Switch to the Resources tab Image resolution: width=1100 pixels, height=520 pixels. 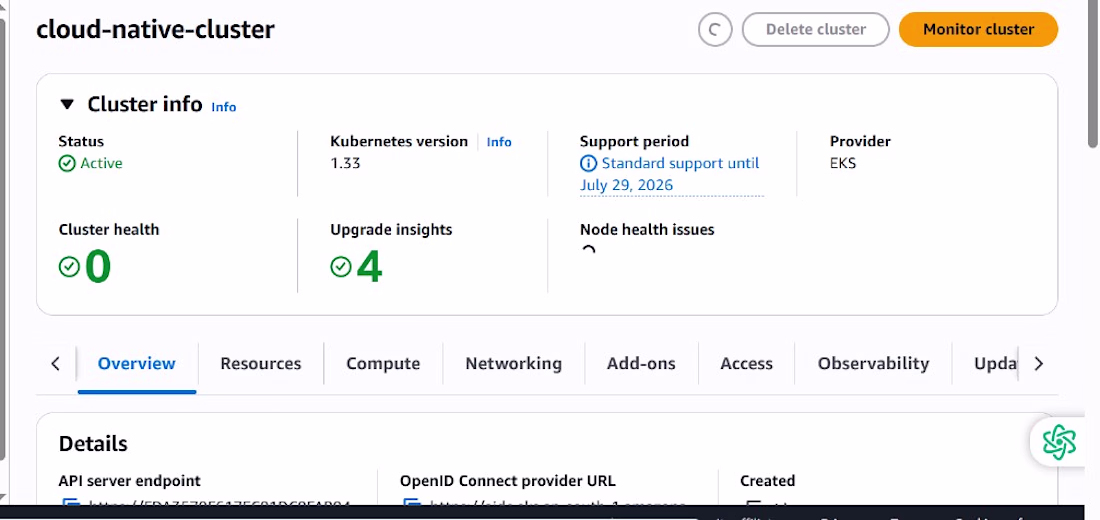pos(260,364)
